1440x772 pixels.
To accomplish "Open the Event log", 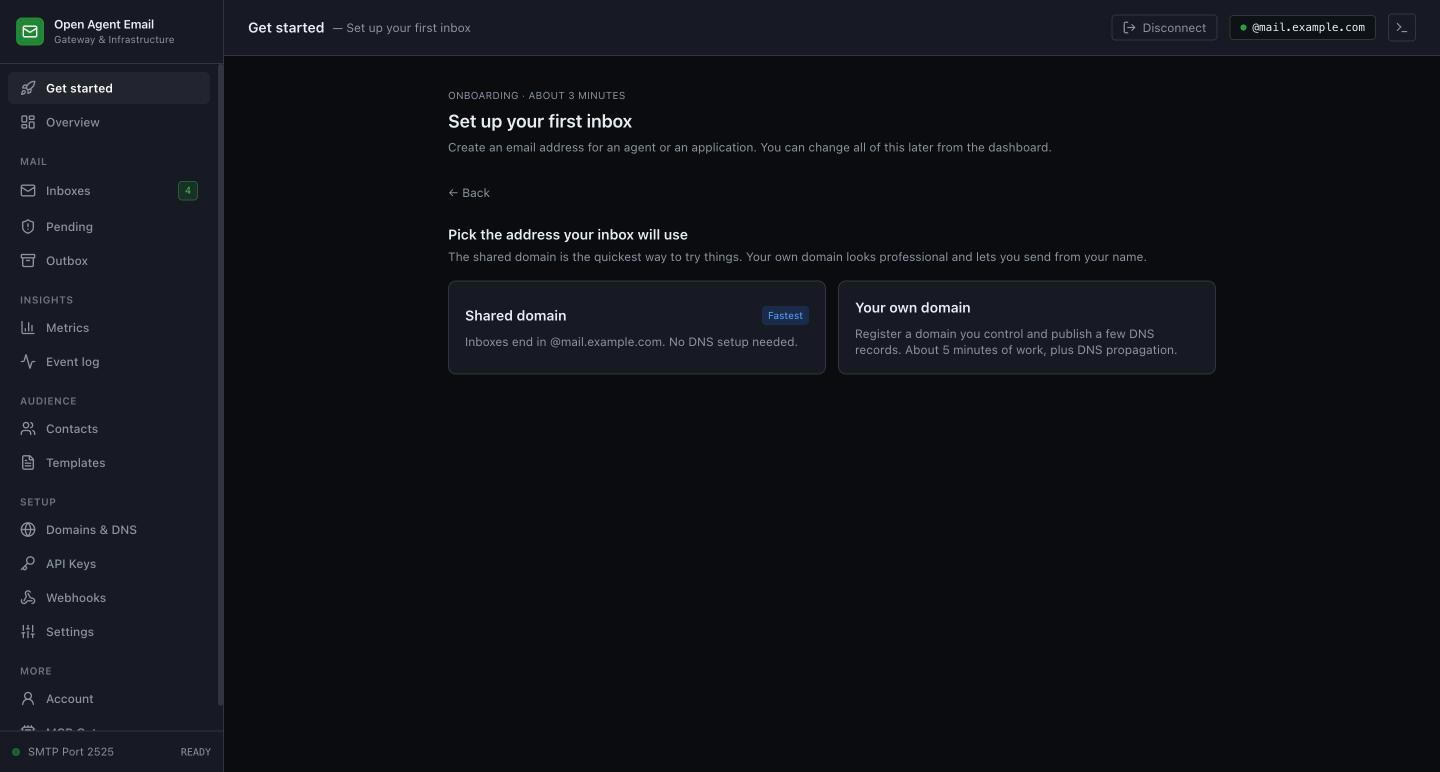I will pos(109,362).
